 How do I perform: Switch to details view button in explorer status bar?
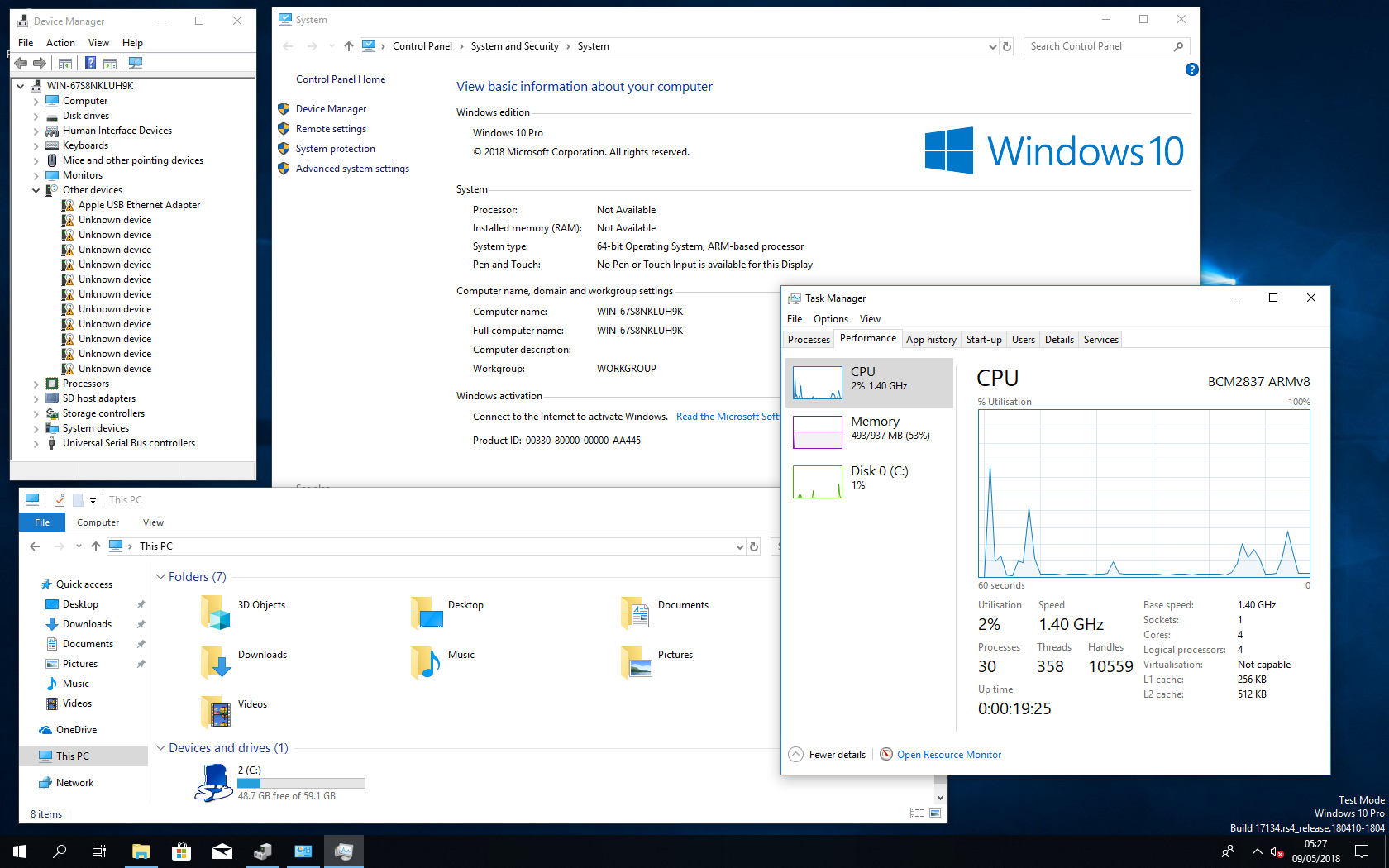click(917, 813)
